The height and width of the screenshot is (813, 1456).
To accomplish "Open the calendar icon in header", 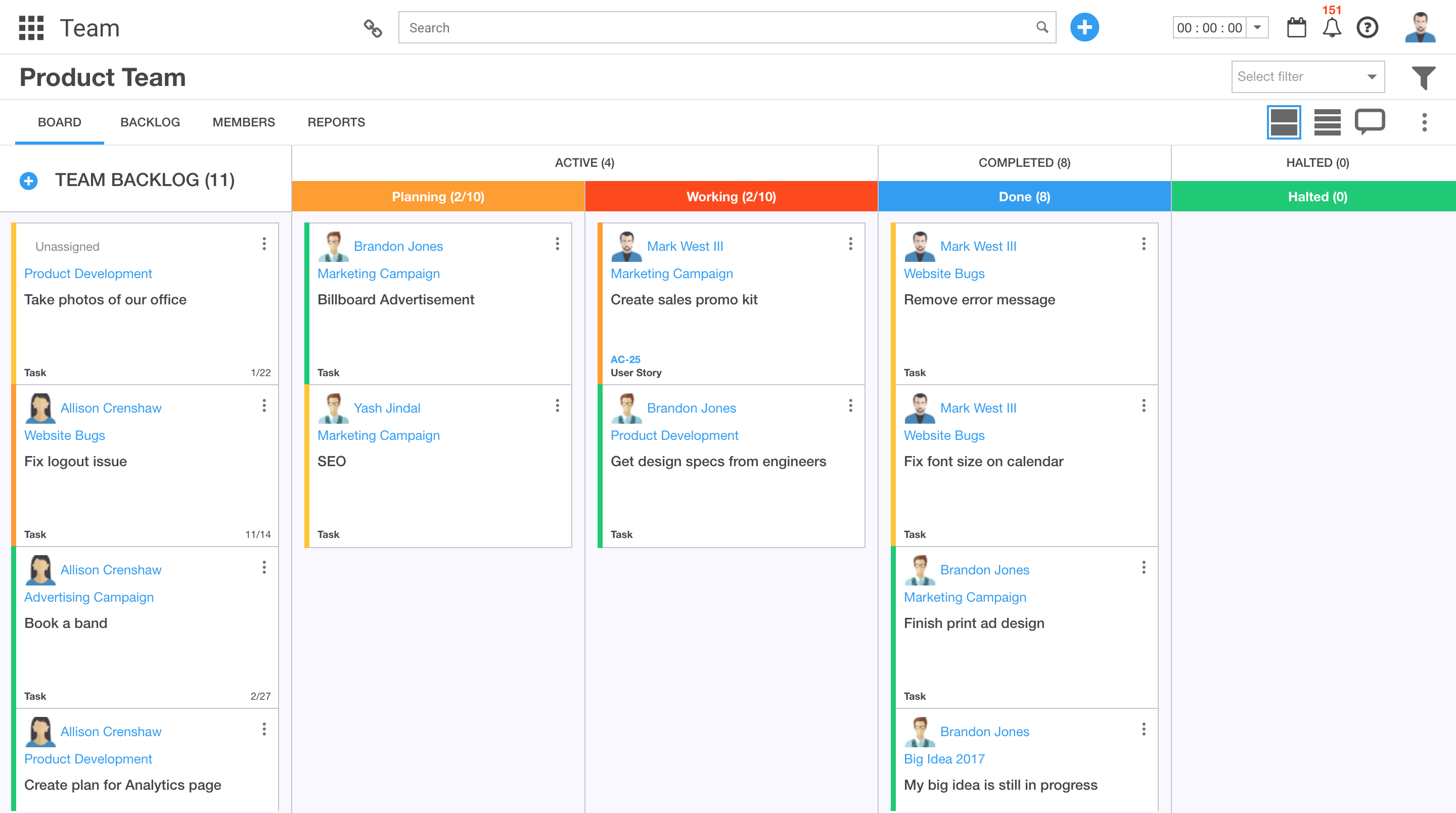I will click(1296, 28).
